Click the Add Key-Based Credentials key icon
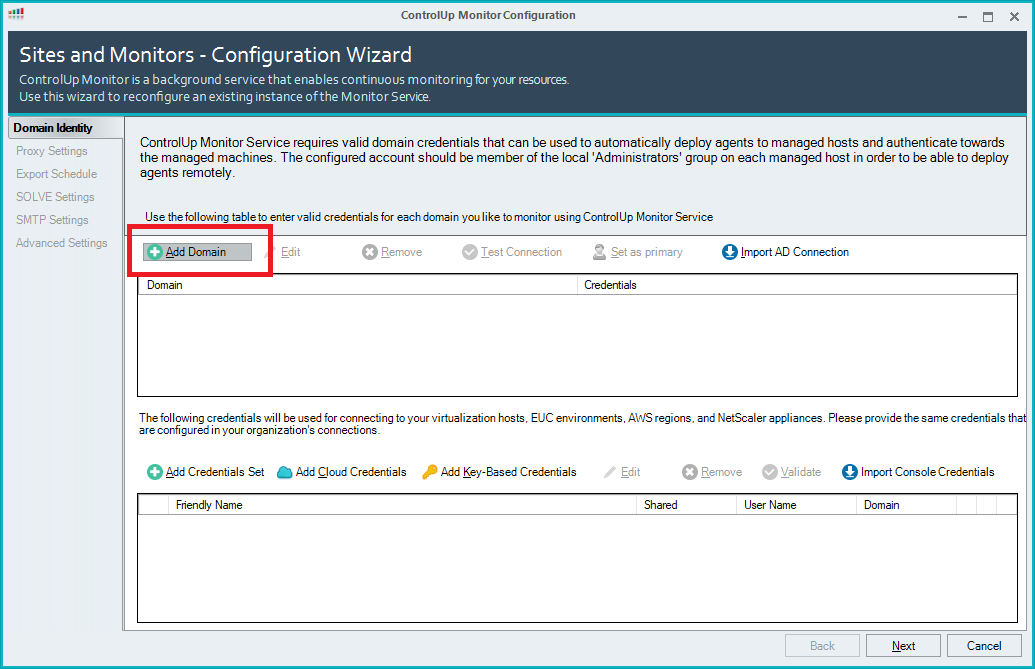Image resolution: width=1035 pixels, height=669 pixels. pos(430,472)
